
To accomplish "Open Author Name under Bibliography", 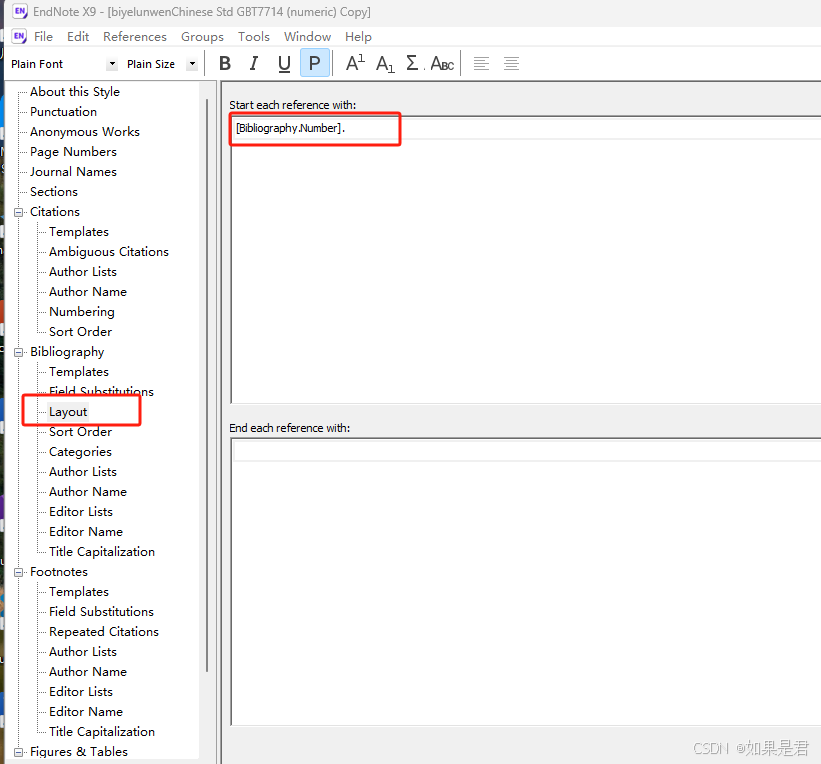I will pos(88,492).
